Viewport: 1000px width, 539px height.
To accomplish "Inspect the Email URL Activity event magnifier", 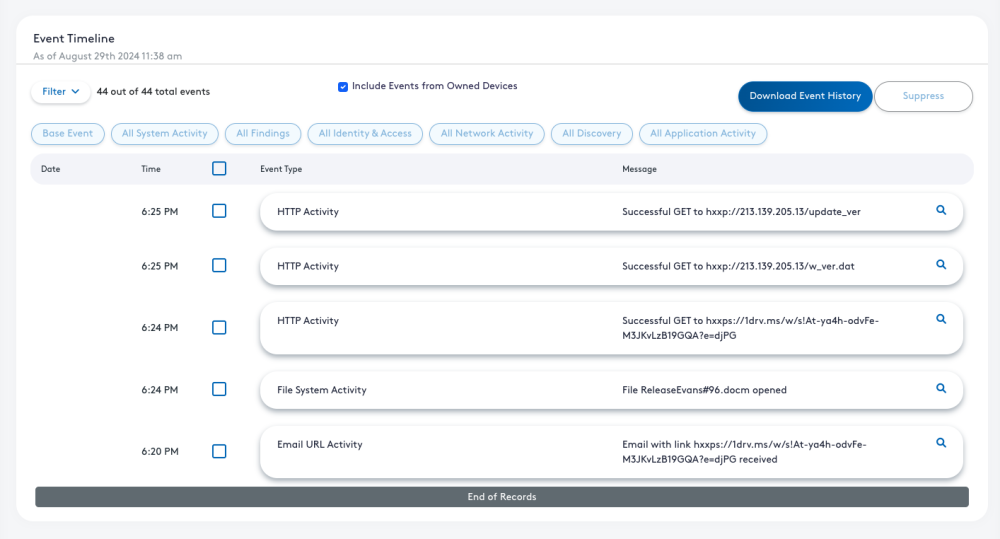I will point(941,443).
